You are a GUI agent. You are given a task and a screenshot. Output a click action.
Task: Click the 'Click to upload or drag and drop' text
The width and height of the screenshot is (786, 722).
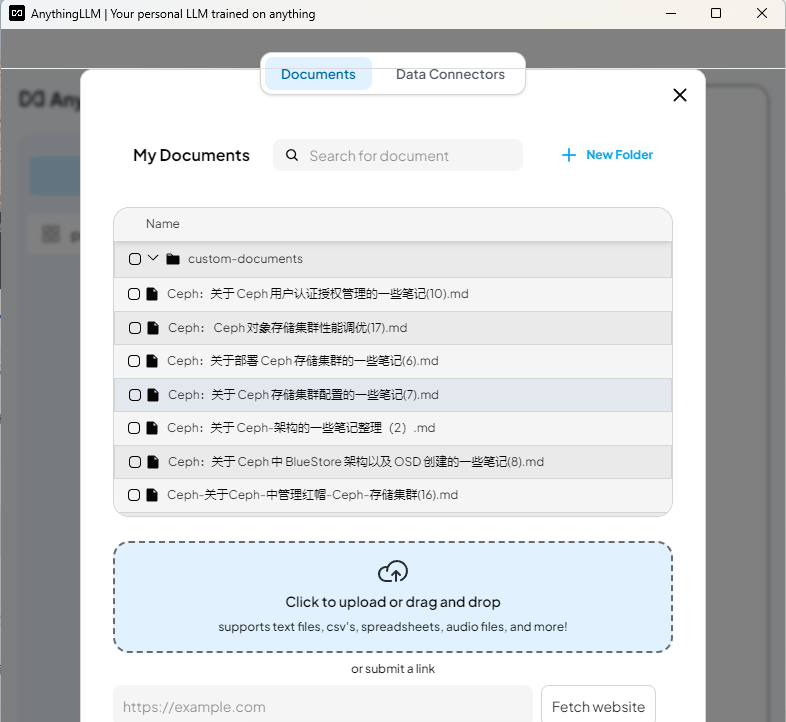pos(393,602)
